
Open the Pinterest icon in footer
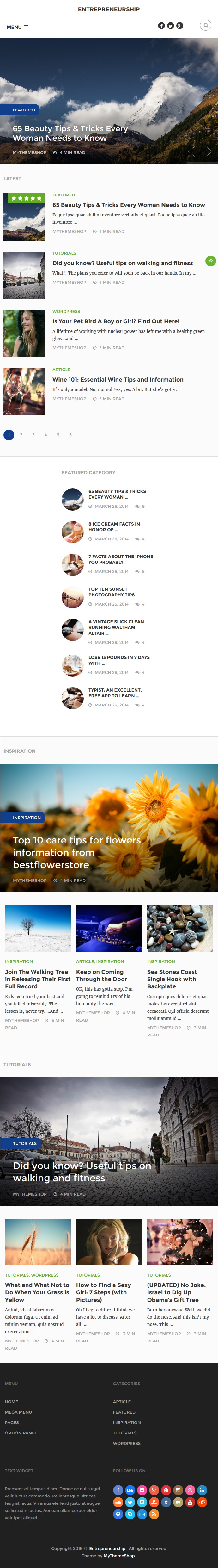click(x=166, y=1490)
